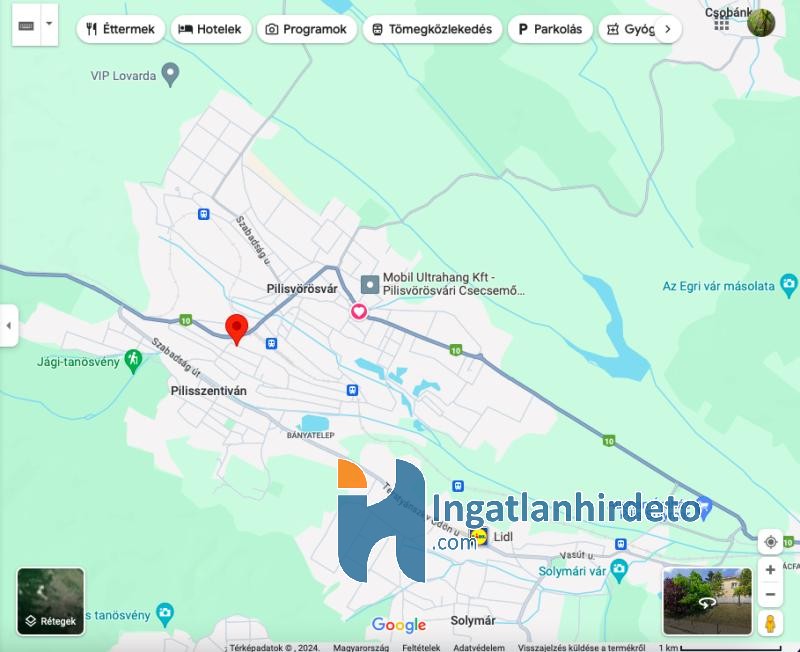800x652 pixels.
Task: Open the Google account profile avatar
Action: 761,23
